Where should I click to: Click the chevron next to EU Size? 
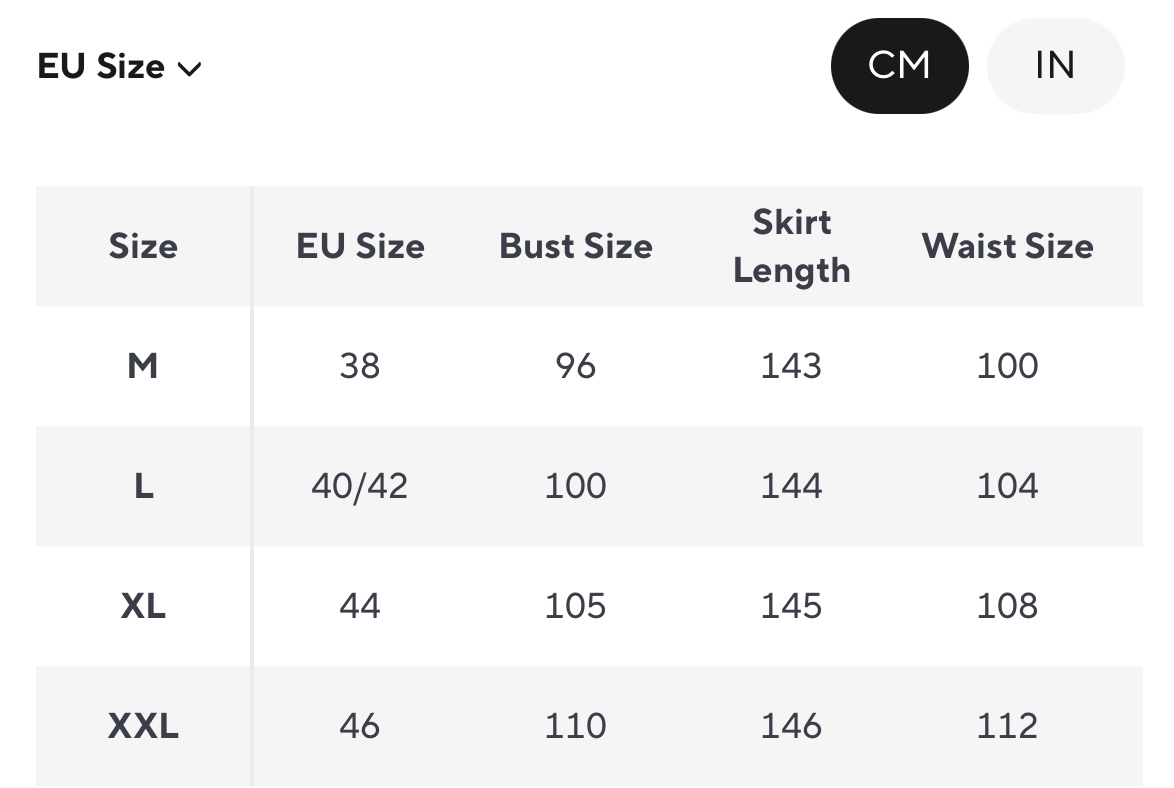click(x=189, y=69)
